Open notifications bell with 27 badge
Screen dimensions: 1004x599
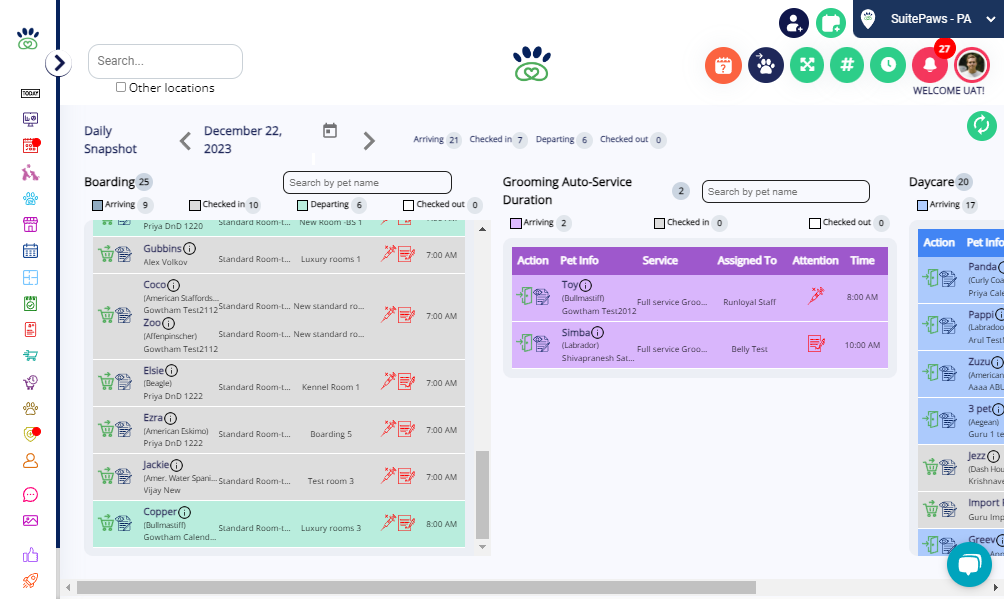click(x=930, y=65)
